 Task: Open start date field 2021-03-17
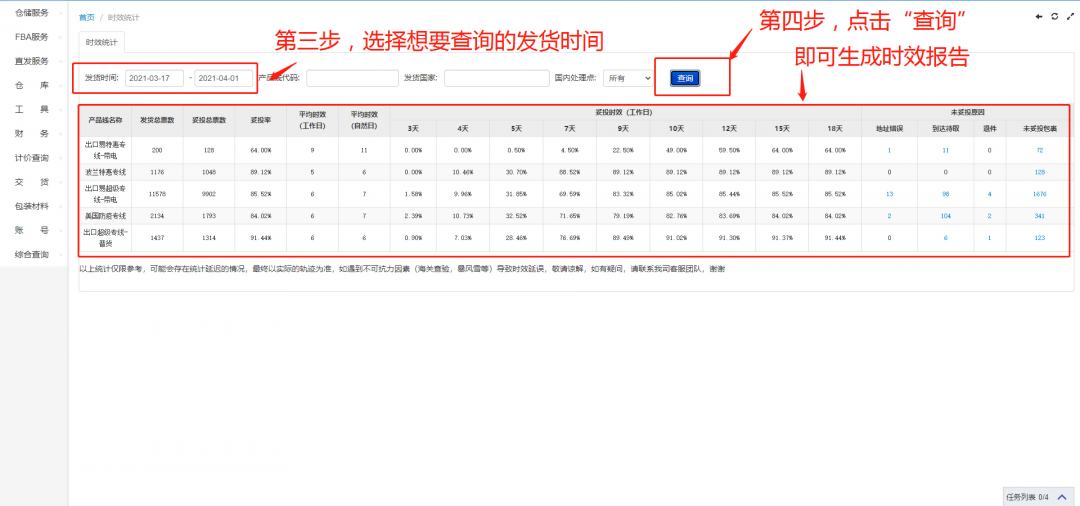(x=154, y=78)
